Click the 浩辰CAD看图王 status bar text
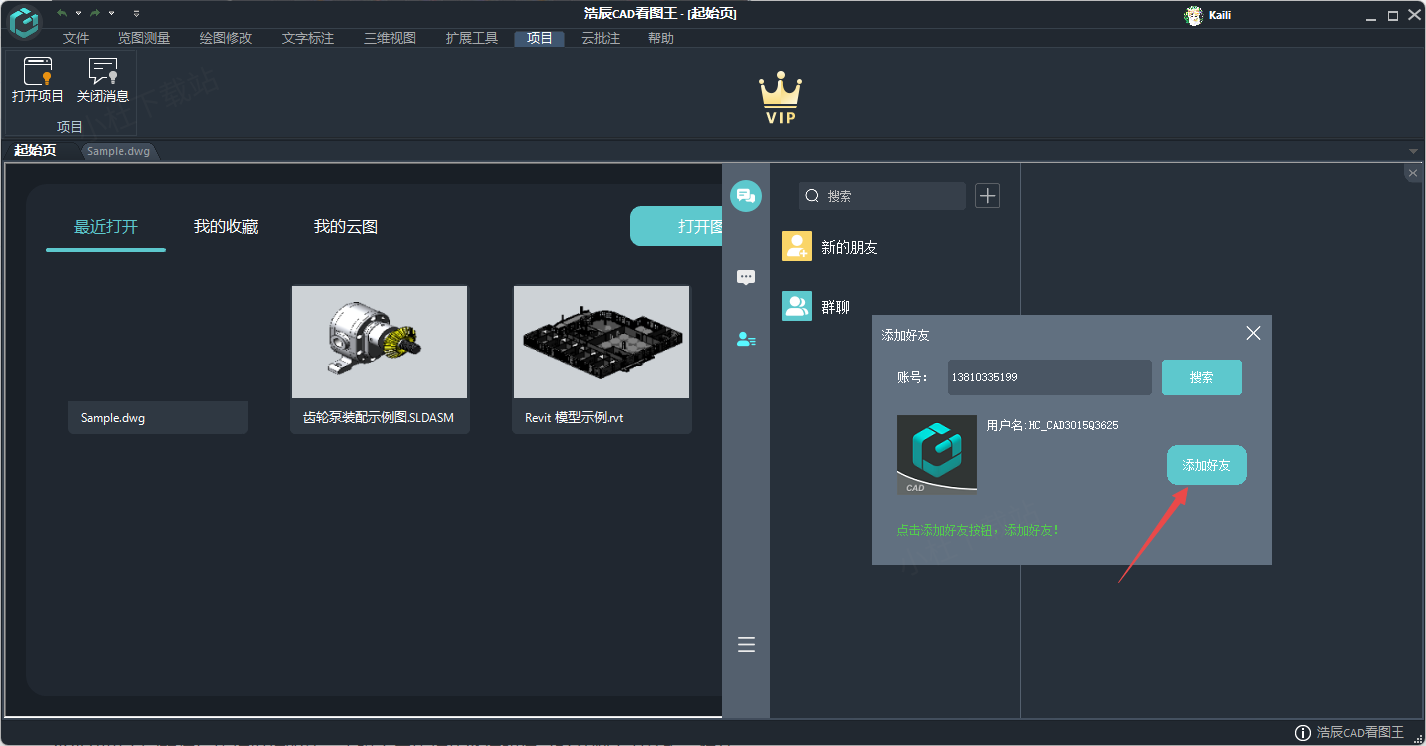This screenshot has height=746, width=1426. [x=1360, y=733]
